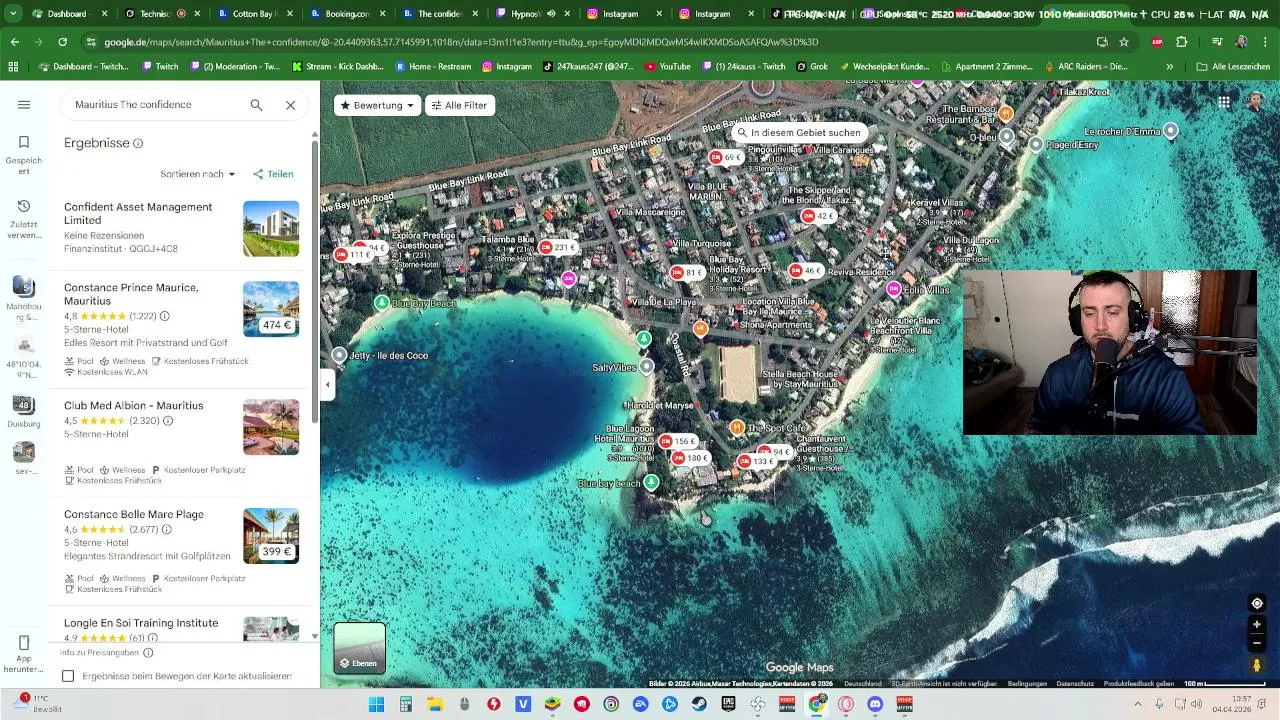Click the Constance Prince Maurice 474 € thumbnail

point(271,309)
